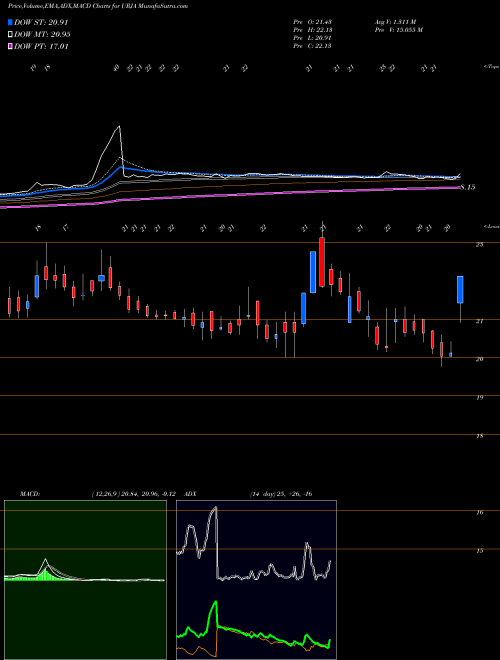The width and height of the screenshot is (500, 660).
Task: Click the 'Pre O: 21.48' value
Action: pos(312,21)
